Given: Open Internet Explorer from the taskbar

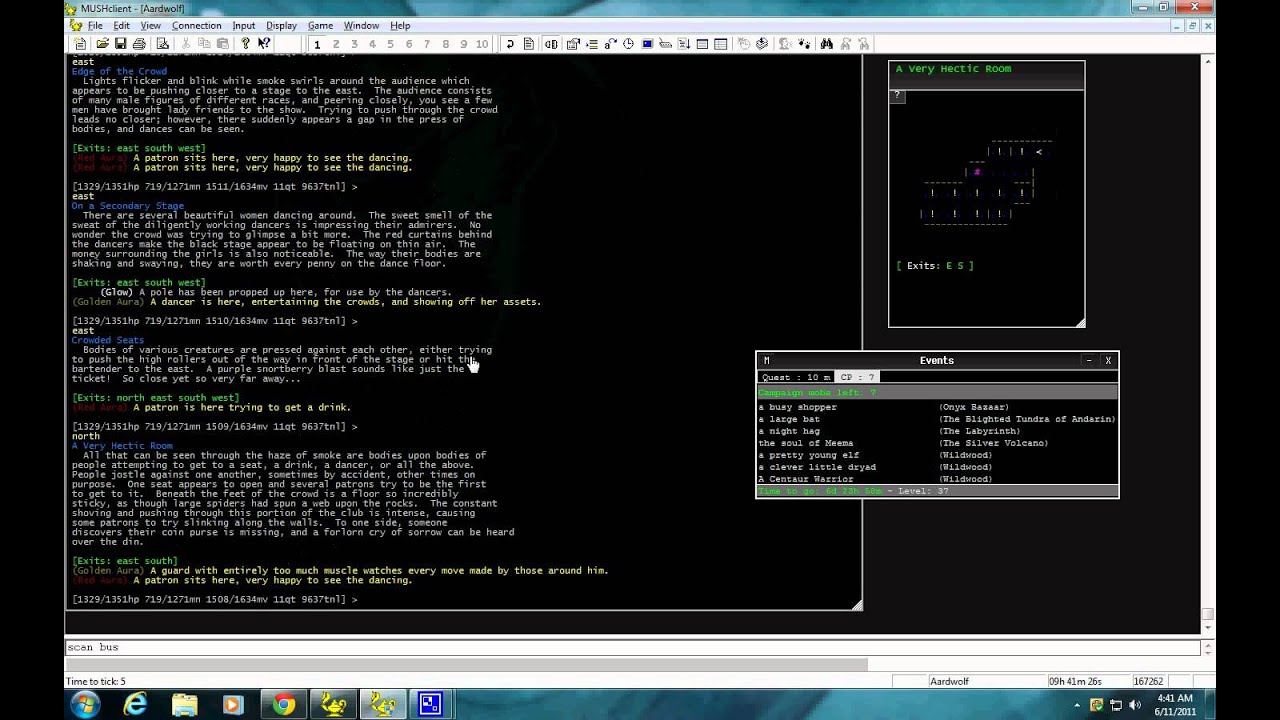Looking at the screenshot, I should point(136,705).
